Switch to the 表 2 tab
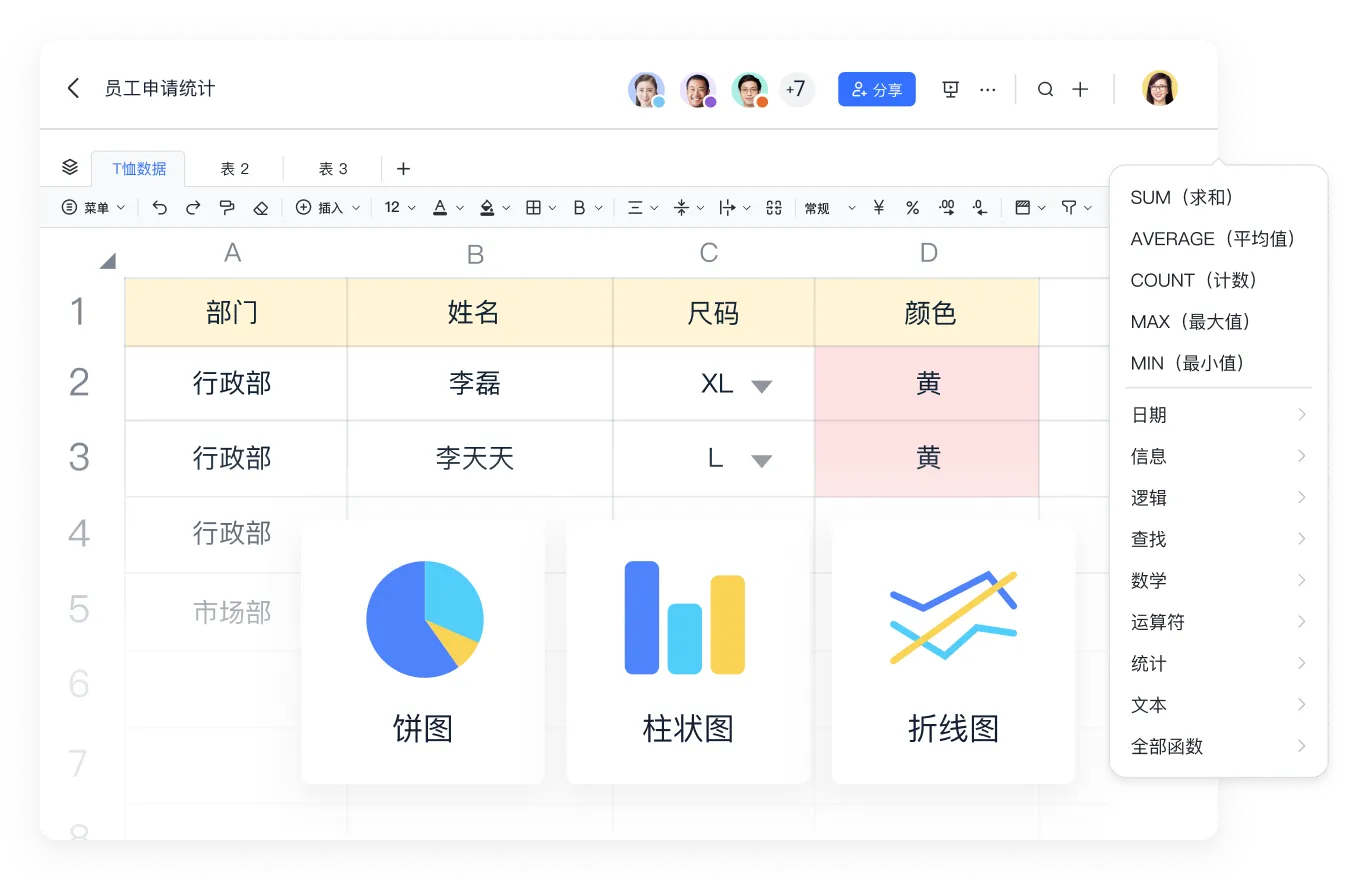 (235, 169)
